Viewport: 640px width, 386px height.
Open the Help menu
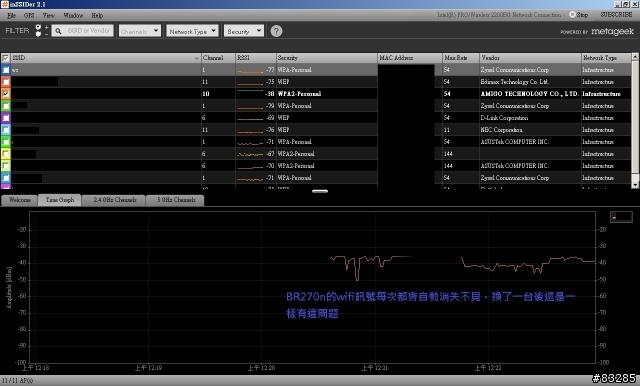click(x=97, y=16)
